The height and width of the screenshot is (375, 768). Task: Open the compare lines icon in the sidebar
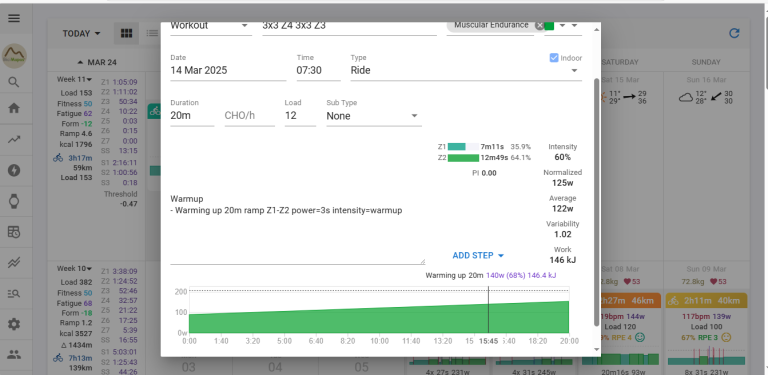tap(14, 263)
